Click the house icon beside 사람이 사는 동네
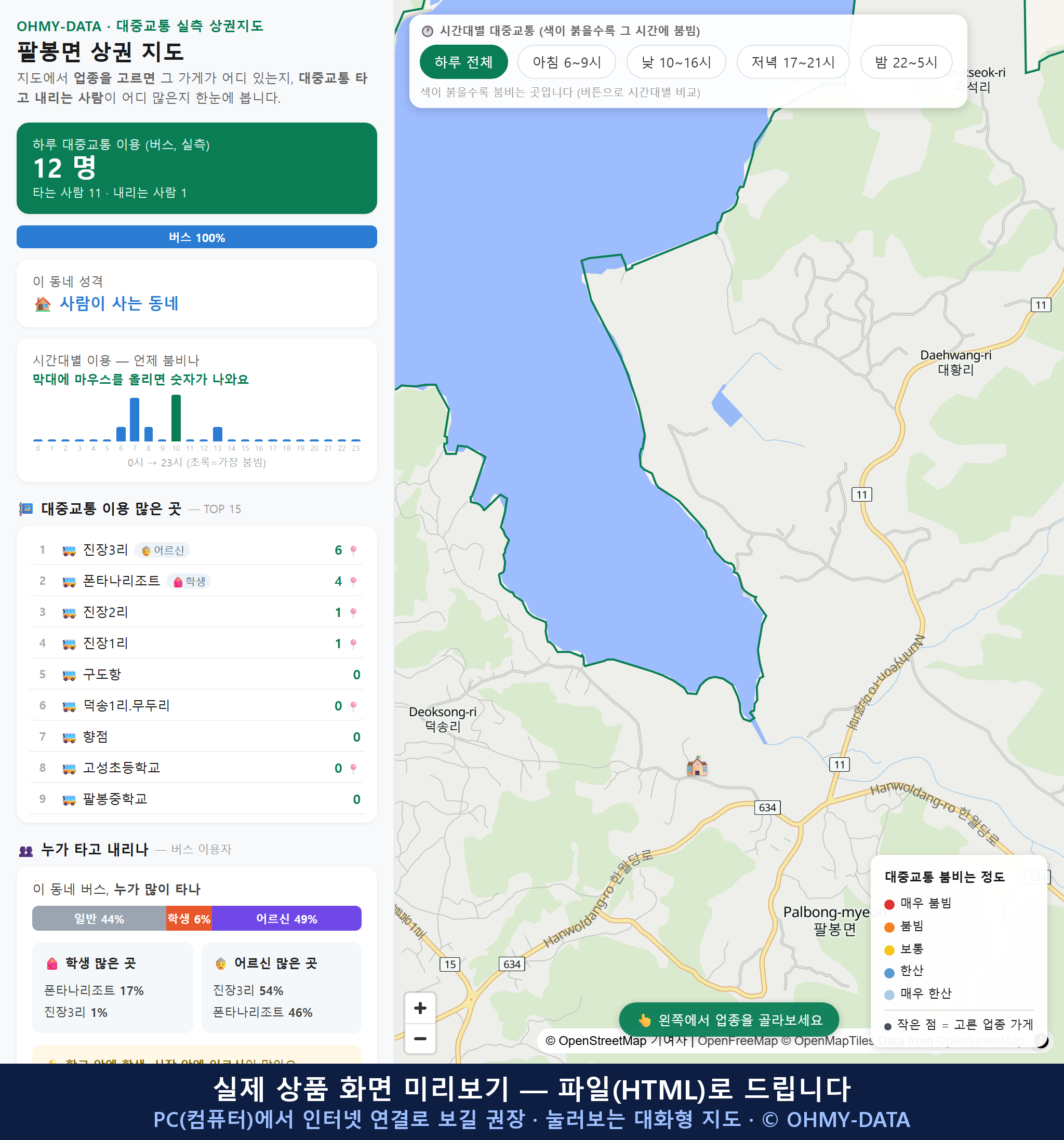 (x=43, y=304)
